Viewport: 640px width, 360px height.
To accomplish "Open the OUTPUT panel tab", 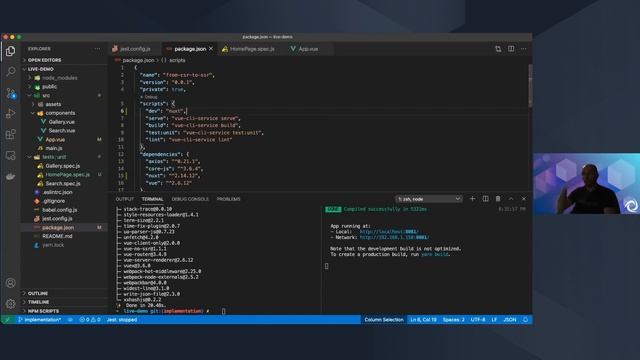I will pyautogui.click(x=124, y=199).
